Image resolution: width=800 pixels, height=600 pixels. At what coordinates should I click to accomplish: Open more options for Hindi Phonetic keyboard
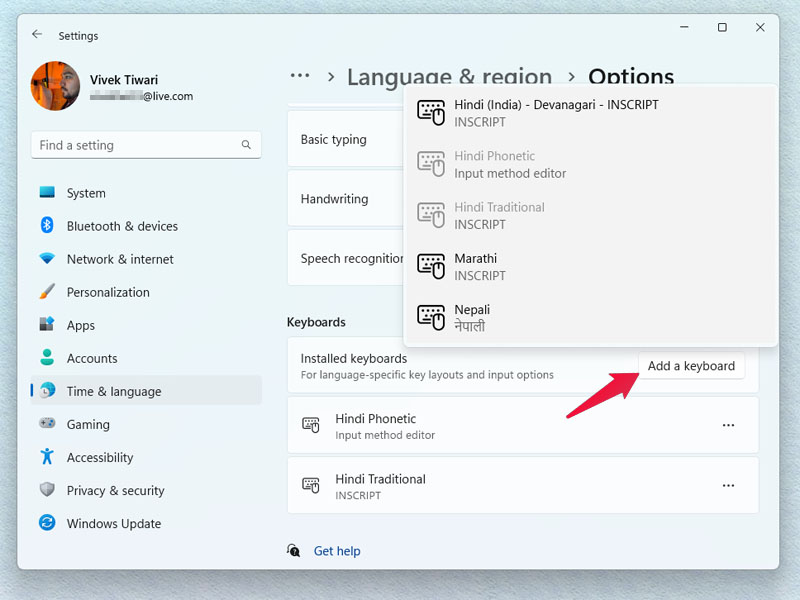pos(728,425)
